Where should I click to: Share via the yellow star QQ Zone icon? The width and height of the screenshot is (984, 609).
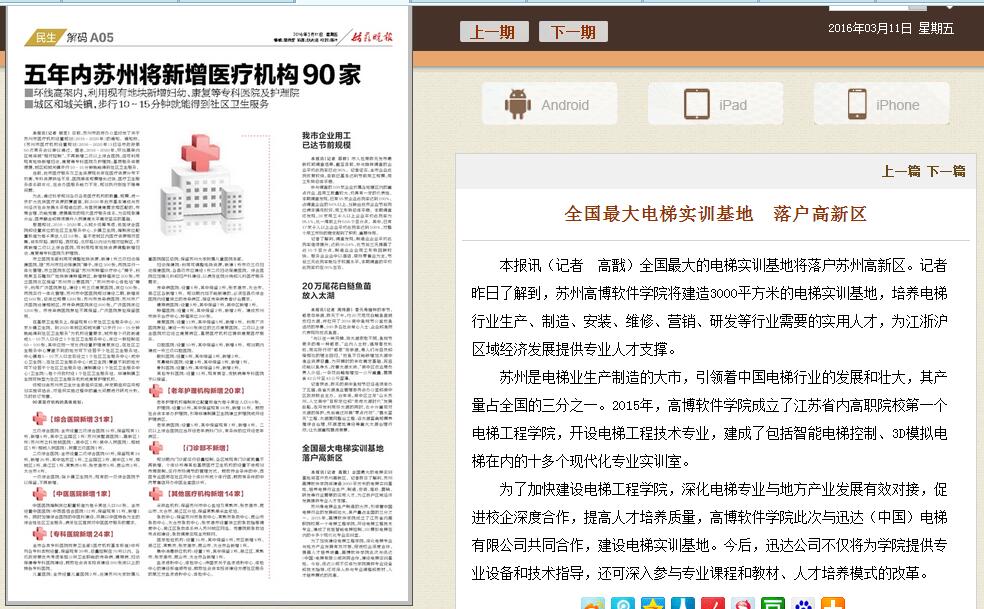653,603
